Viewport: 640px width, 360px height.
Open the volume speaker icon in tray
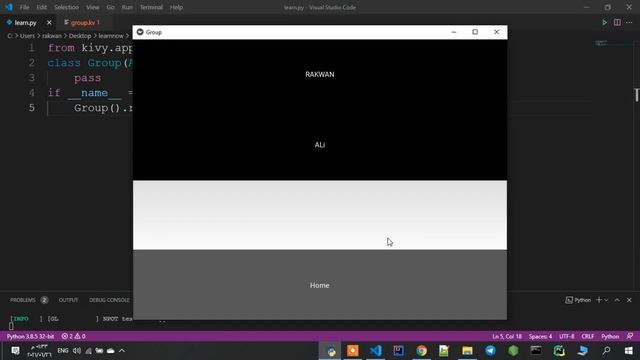[77, 351]
